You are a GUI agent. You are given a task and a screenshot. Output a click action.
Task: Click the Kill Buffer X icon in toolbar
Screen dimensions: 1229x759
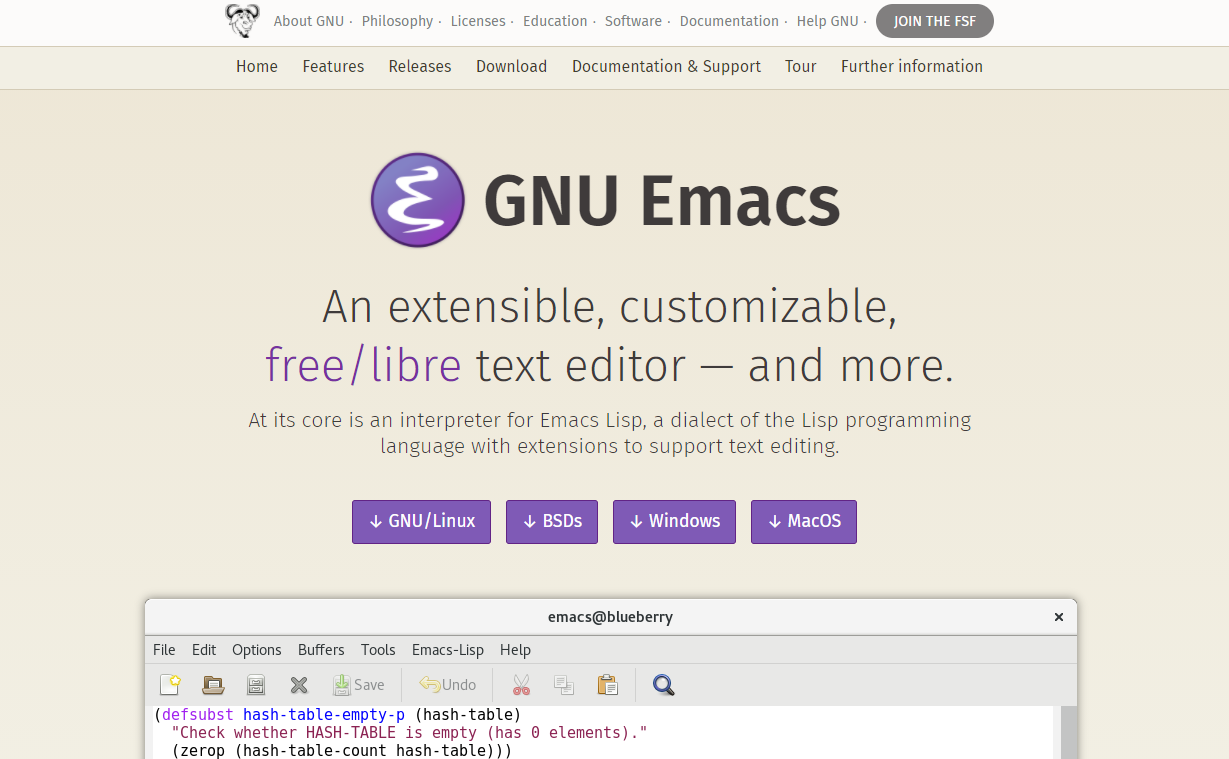[x=298, y=685]
